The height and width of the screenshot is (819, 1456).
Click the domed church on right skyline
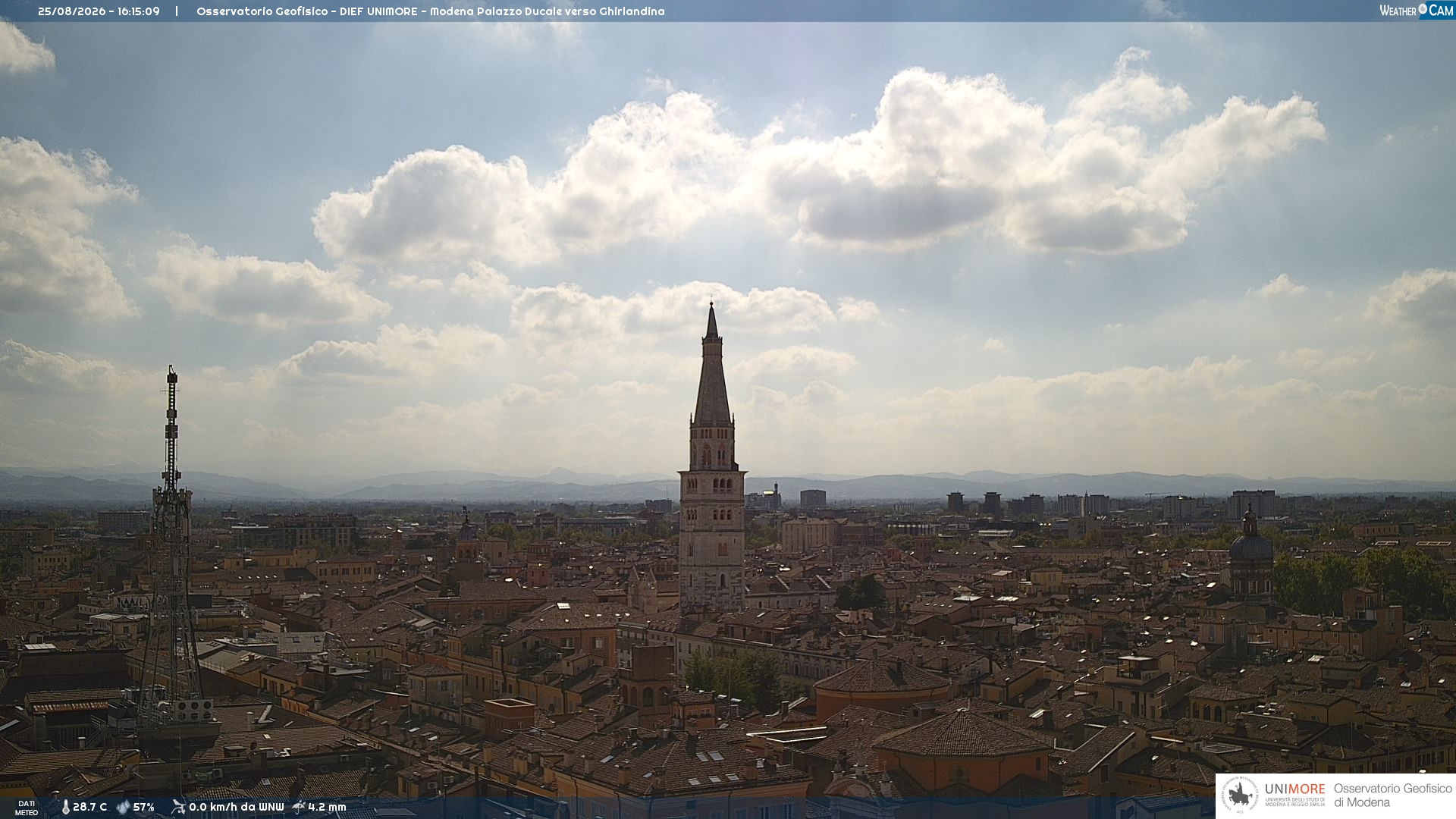tap(1250, 554)
